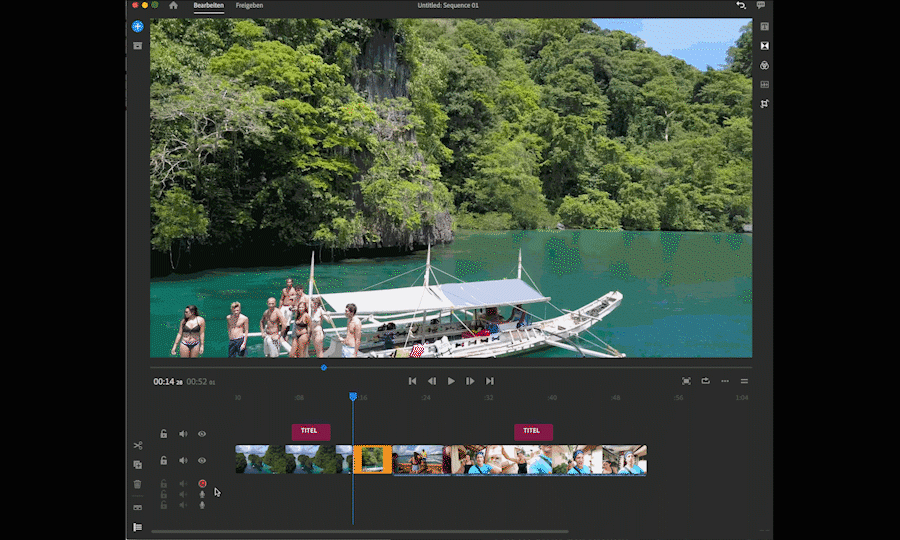Switch to the Bearbeiten tab
This screenshot has width=900, height=540.
tap(208, 6)
